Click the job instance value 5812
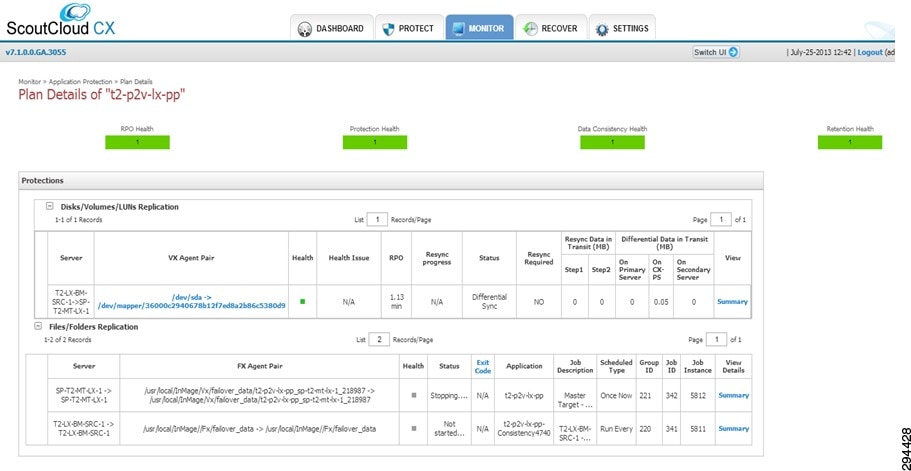The width and height of the screenshot is (911, 471). point(698,396)
